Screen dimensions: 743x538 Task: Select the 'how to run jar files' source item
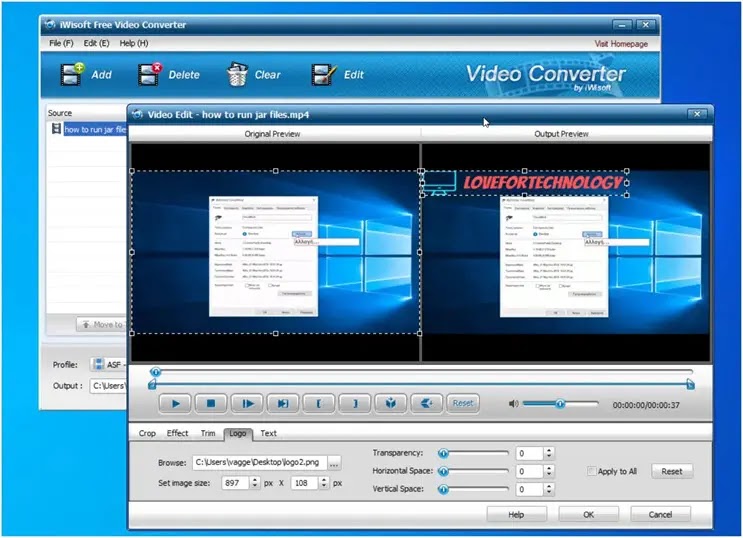95,129
